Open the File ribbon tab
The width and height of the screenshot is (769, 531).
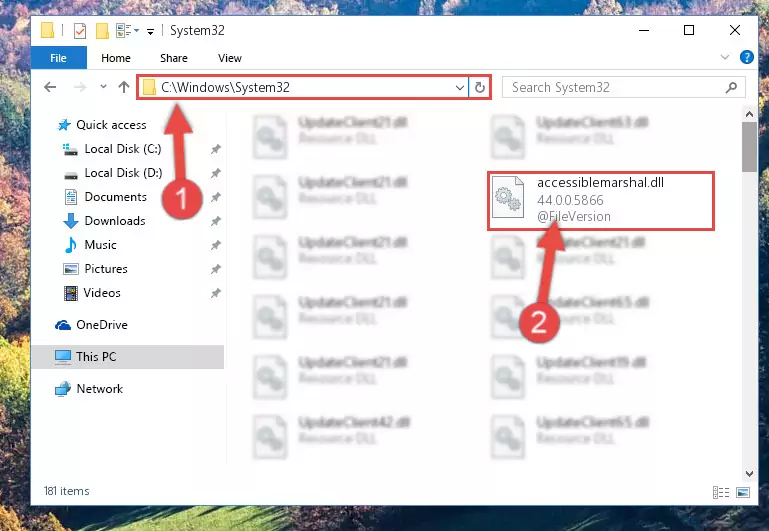58,58
